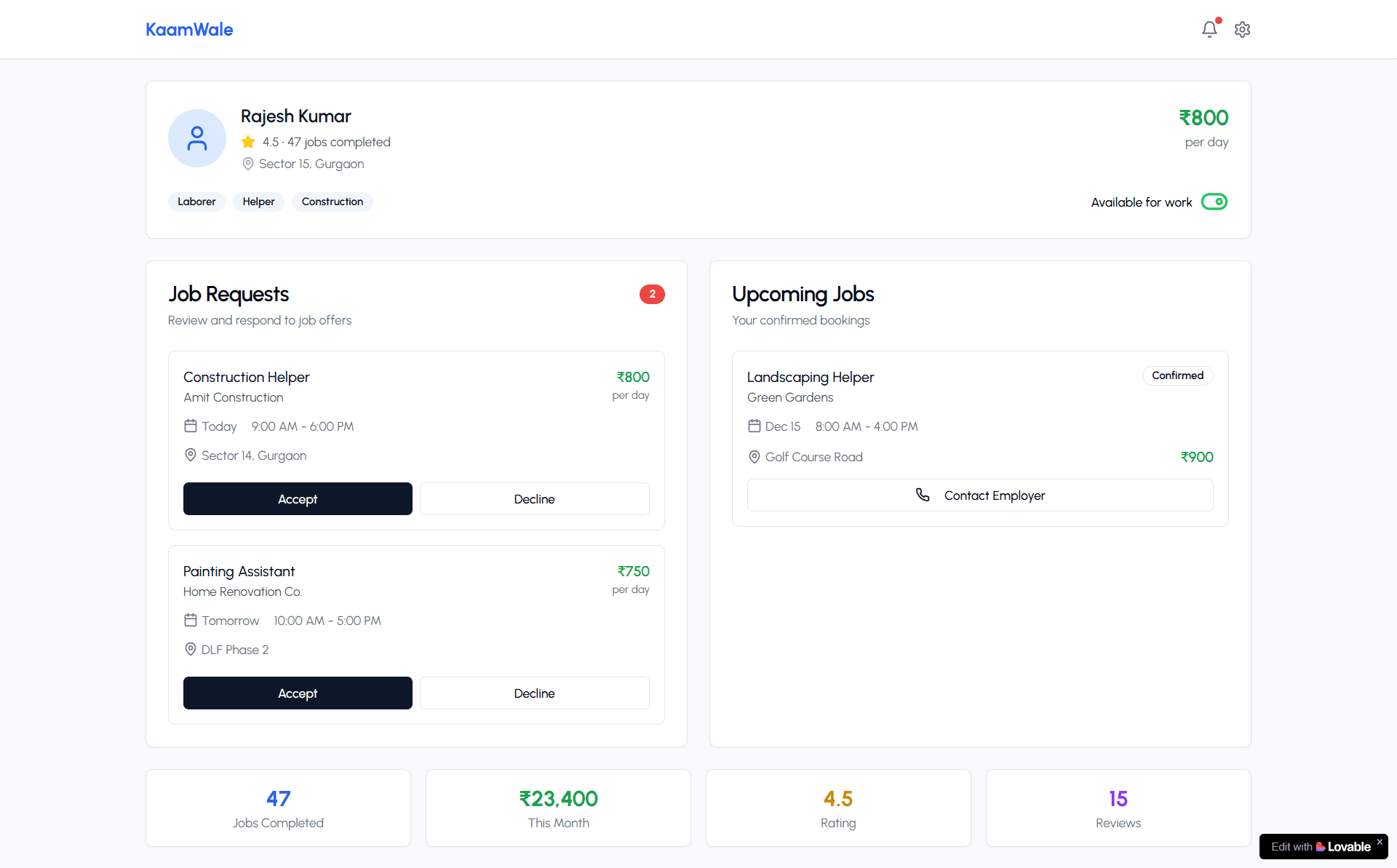This screenshot has width=1397, height=868.
Task: Click the 10:00 AM - 5:00 PM time
Action: pos(327,621)
